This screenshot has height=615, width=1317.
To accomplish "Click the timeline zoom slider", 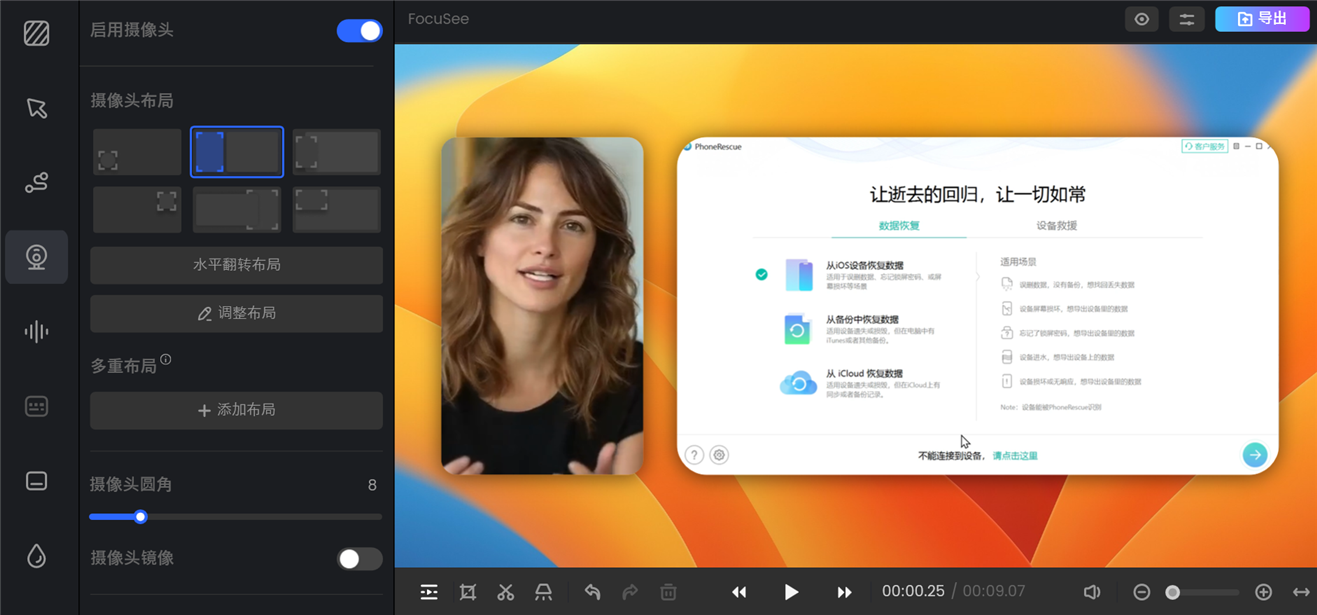I will point(1203,592).
